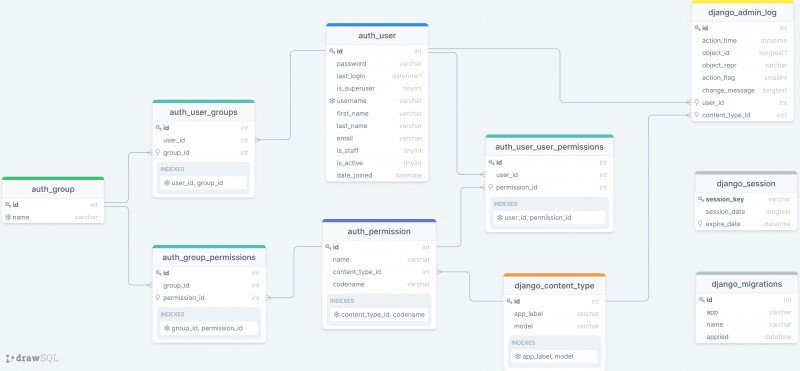Select the django_admin_log table title
This screenshot has height=371, width=800.
coord(742,13)
